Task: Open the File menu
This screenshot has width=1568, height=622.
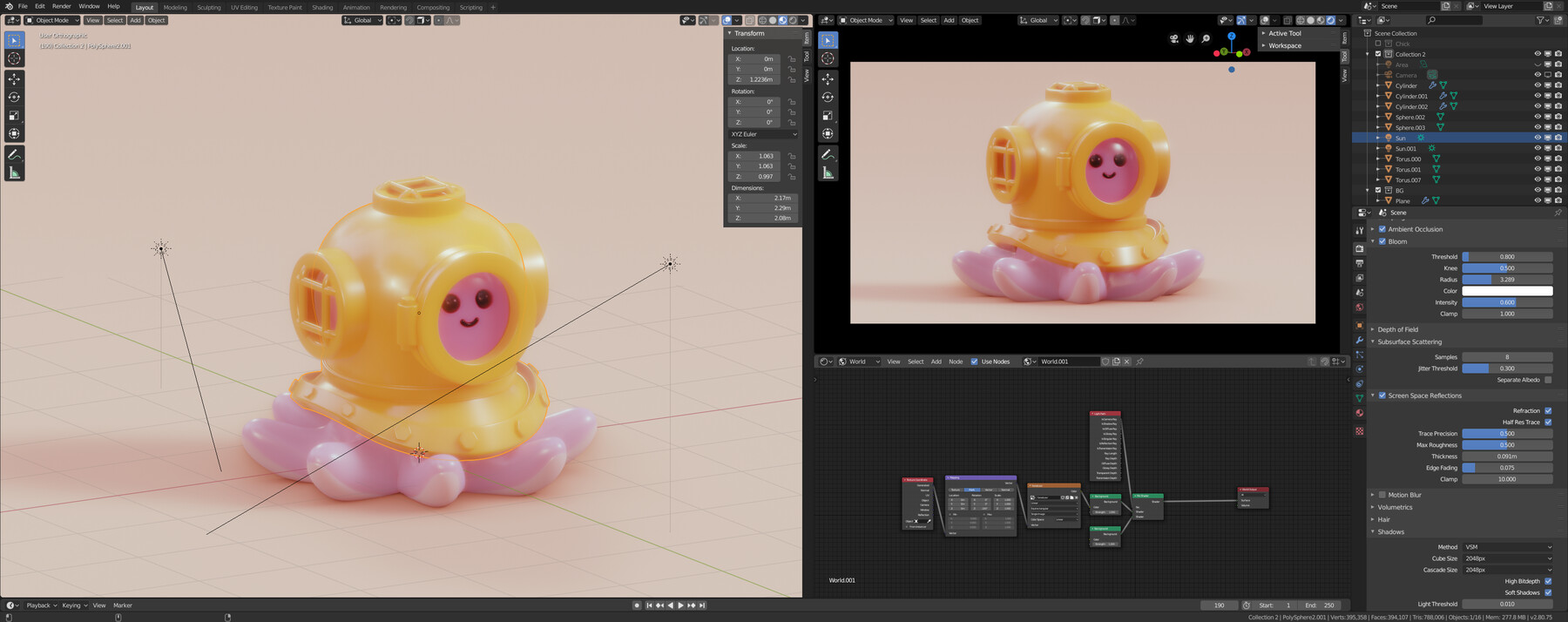Action: [23, 6]
